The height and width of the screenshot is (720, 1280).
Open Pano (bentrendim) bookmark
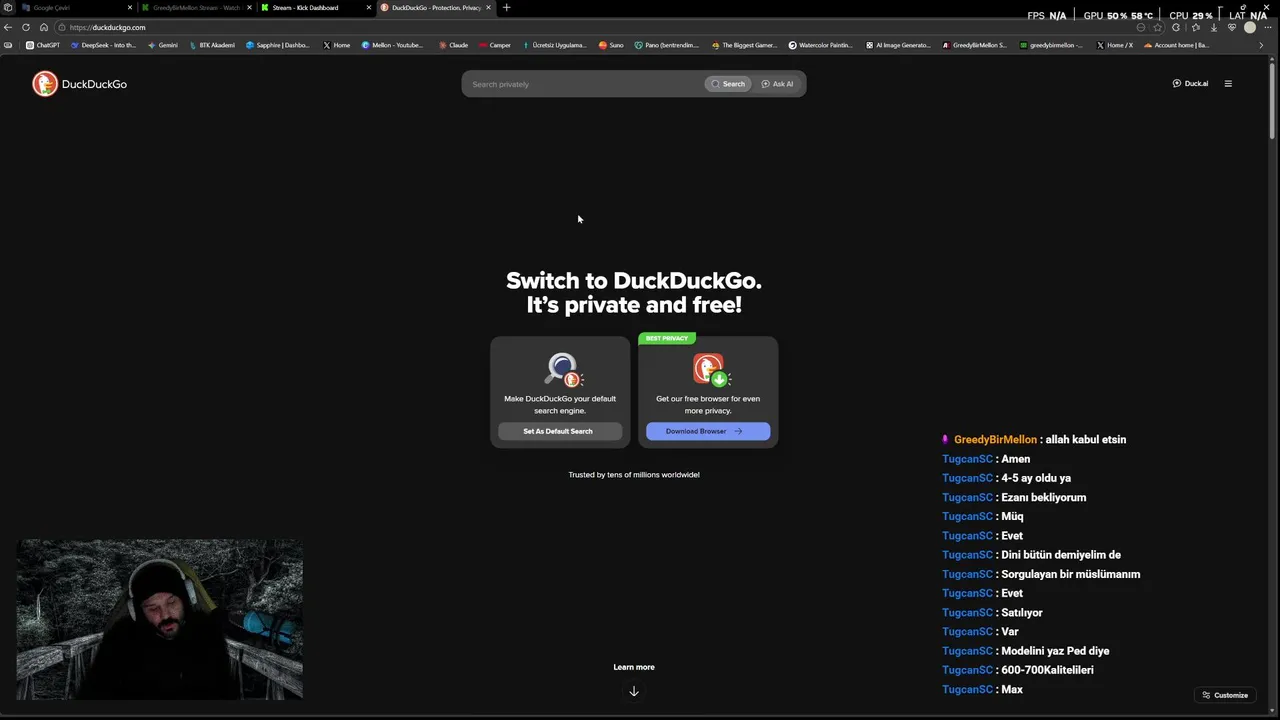(668, 45)
